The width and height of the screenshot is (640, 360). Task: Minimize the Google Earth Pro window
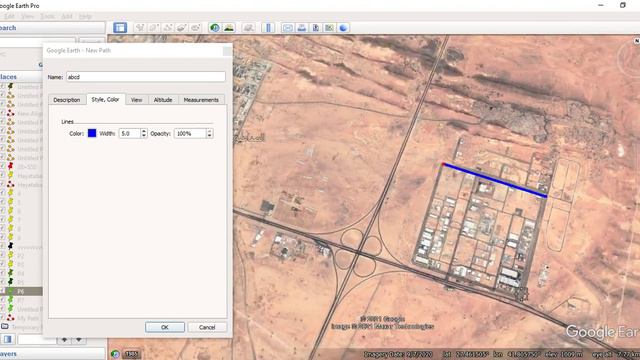601,5
